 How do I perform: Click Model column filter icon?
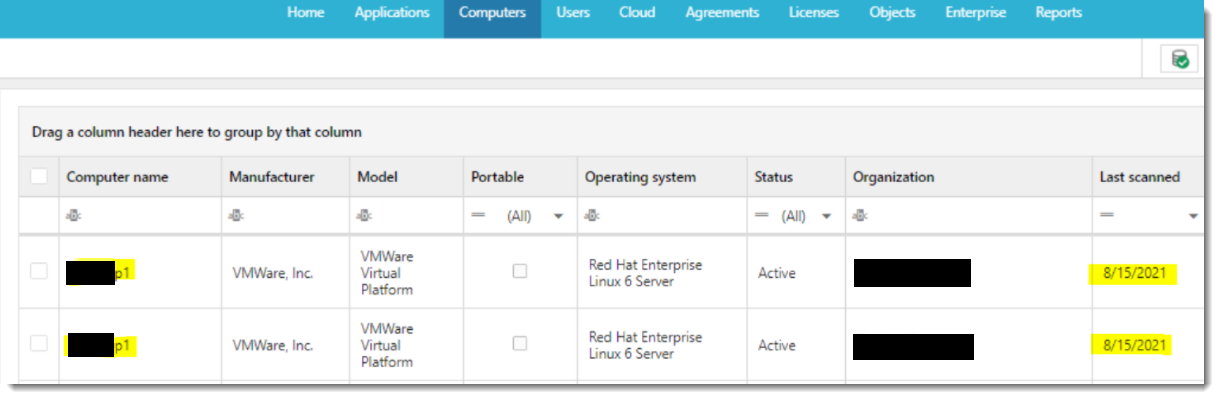coord(364,215)
